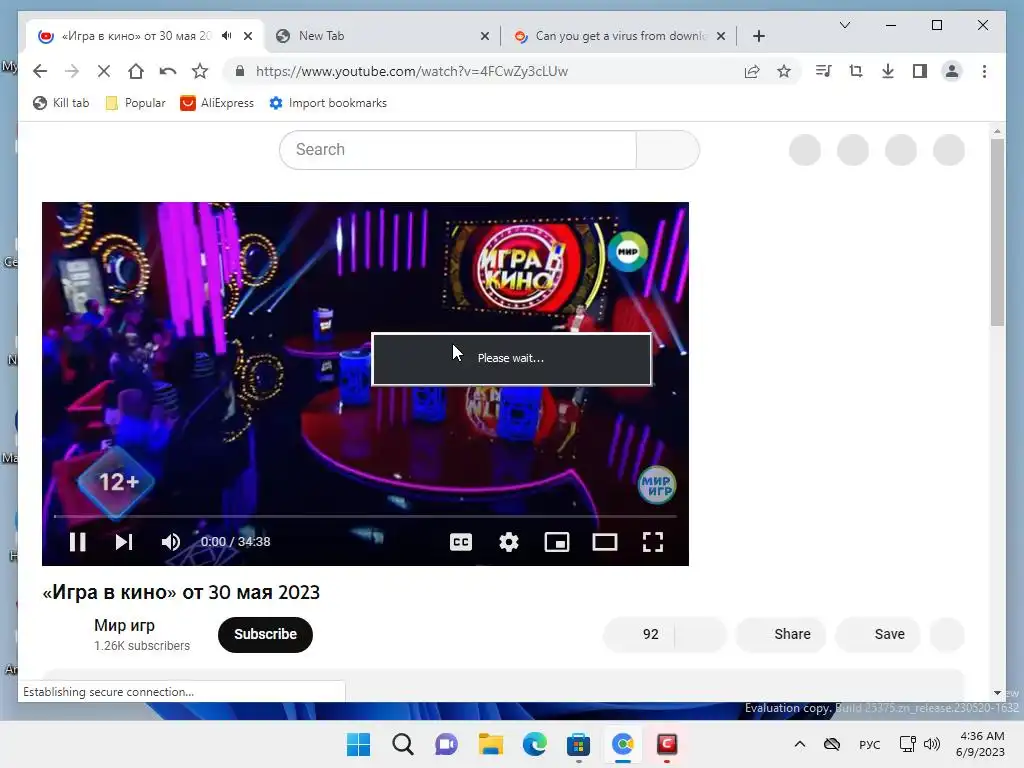Open Microsoft Edge from taskbar
1024x768 pixels.
[x=535, y=744]
